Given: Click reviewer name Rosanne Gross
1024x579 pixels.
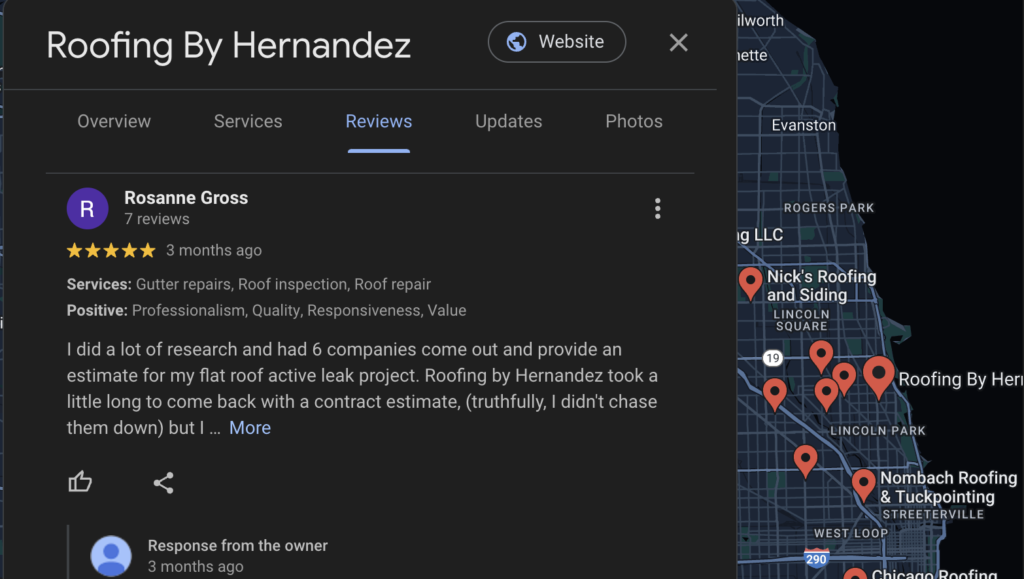Looking at the screenshot, I should pos(186,198).
